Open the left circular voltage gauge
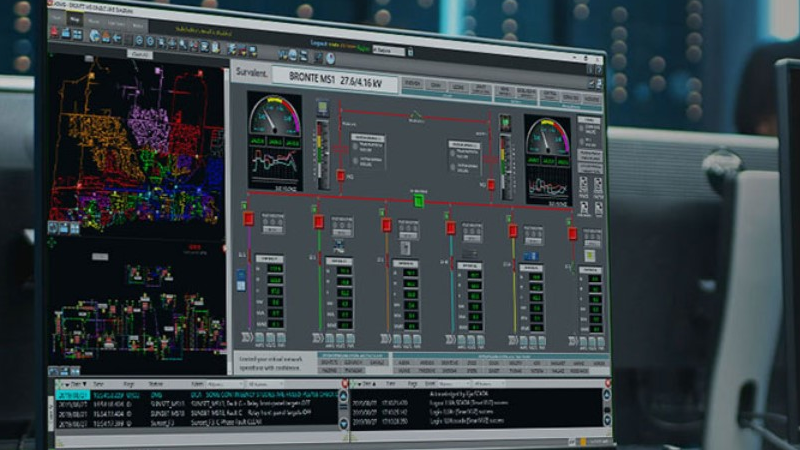Image resolution: width=800 pixels, height=450 pixels. tap(274, 117)
